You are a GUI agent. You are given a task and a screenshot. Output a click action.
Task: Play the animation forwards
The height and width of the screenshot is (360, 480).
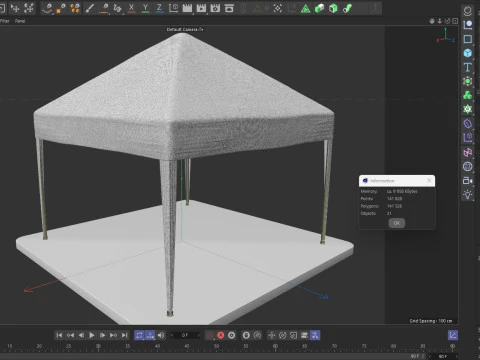click(92, 335)
